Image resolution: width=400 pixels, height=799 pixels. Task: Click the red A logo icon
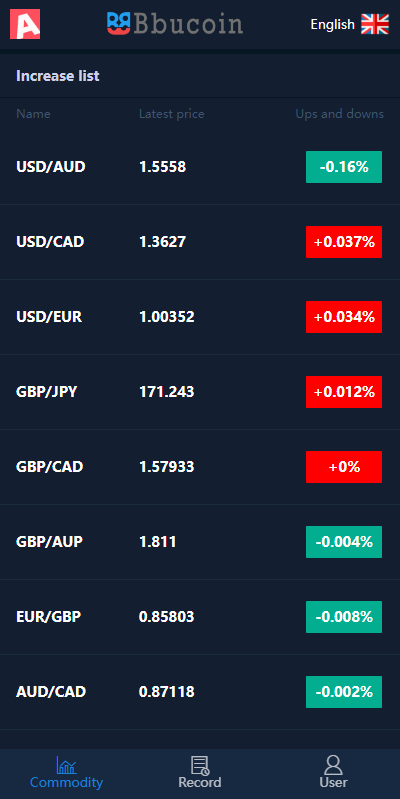point(25,24)
